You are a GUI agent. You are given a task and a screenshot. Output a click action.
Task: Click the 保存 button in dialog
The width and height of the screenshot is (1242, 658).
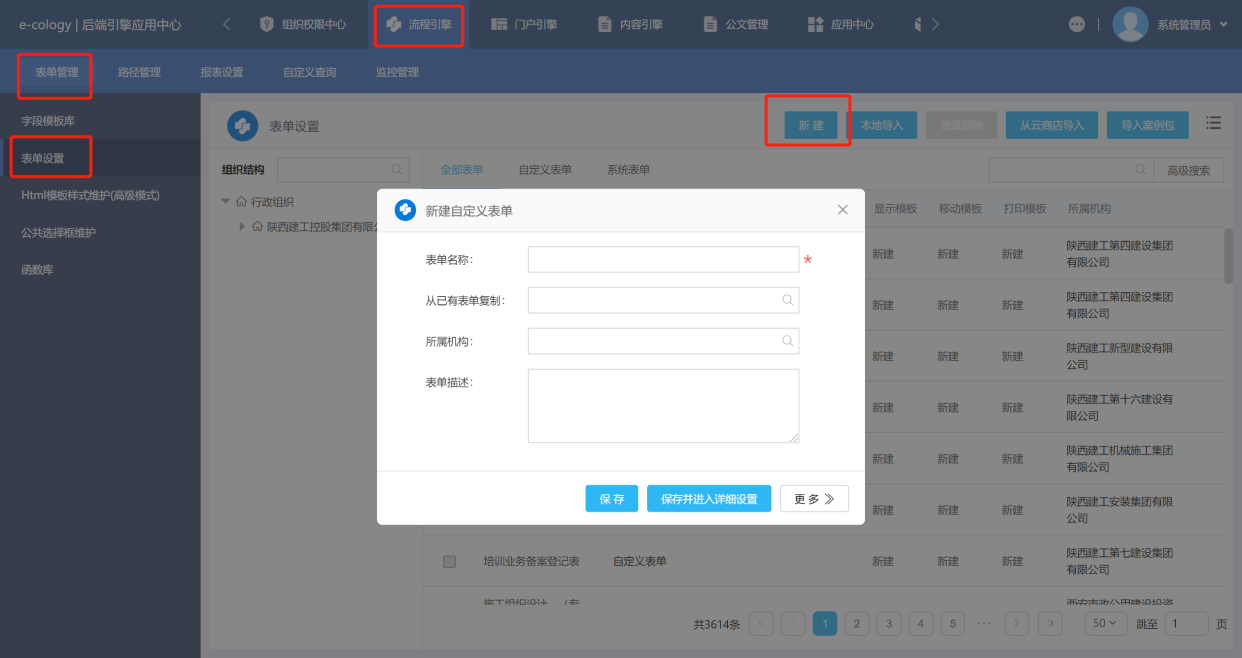[x=611, y=499]
